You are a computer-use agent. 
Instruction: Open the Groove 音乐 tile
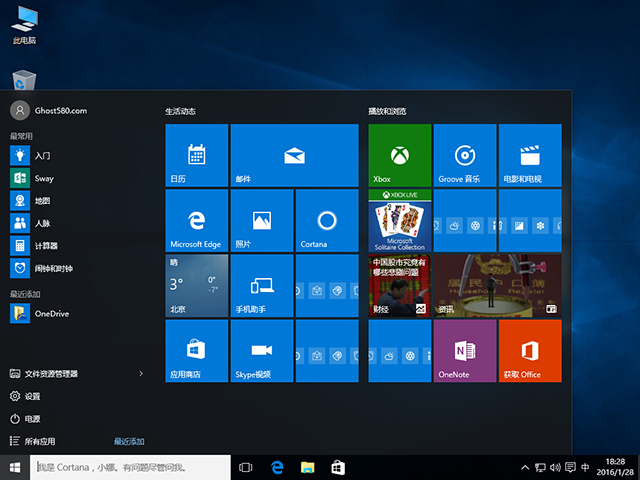[x=464, y=155]
